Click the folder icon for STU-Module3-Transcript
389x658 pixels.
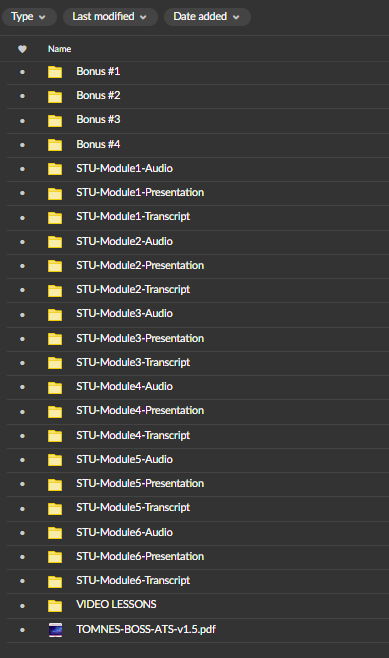tap(55, 363)
